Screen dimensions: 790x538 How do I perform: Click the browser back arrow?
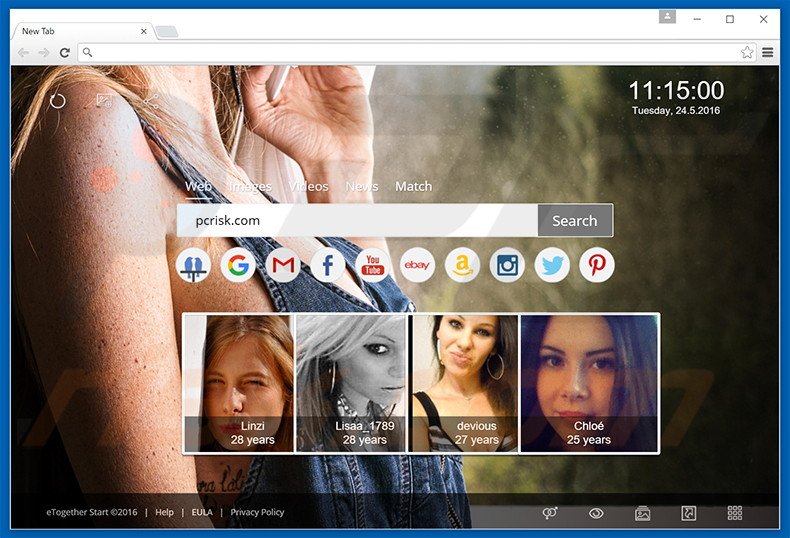23,52
